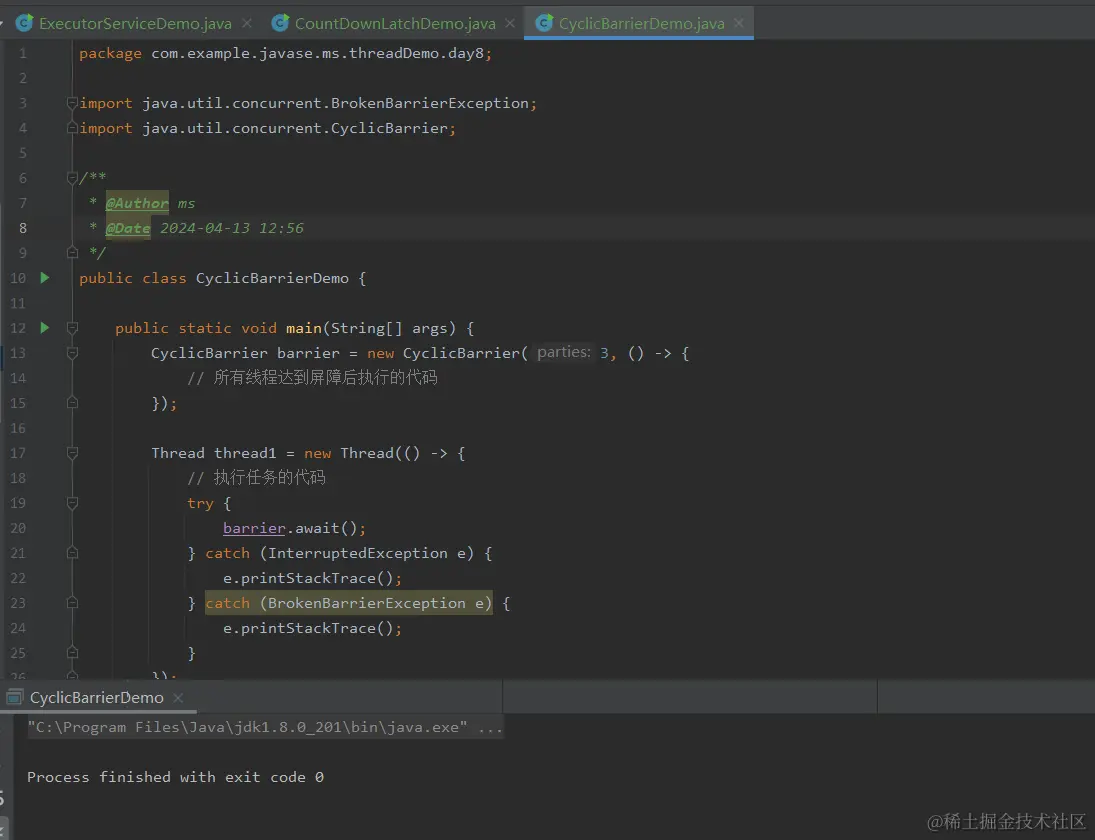Click the CountDownLatchDemo.java class file icon
1095x840 pixels.
click(280, 23)
